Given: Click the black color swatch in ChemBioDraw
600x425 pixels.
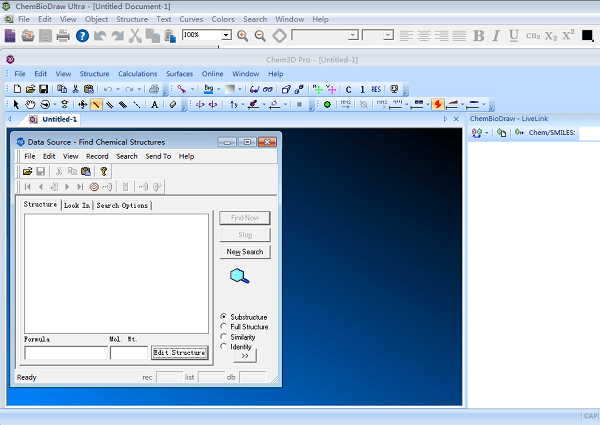Looking at the screenshot, I should pos(587,36).
